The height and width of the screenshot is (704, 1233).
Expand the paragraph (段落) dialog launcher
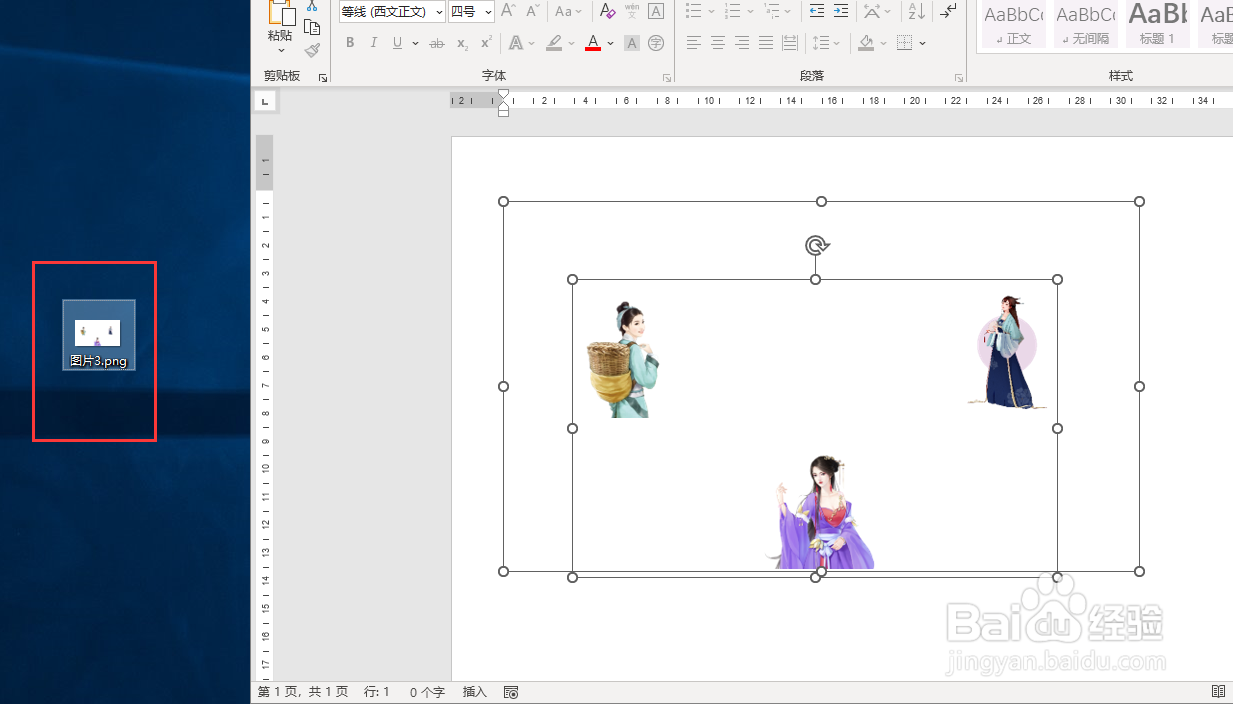click(959, 77)
